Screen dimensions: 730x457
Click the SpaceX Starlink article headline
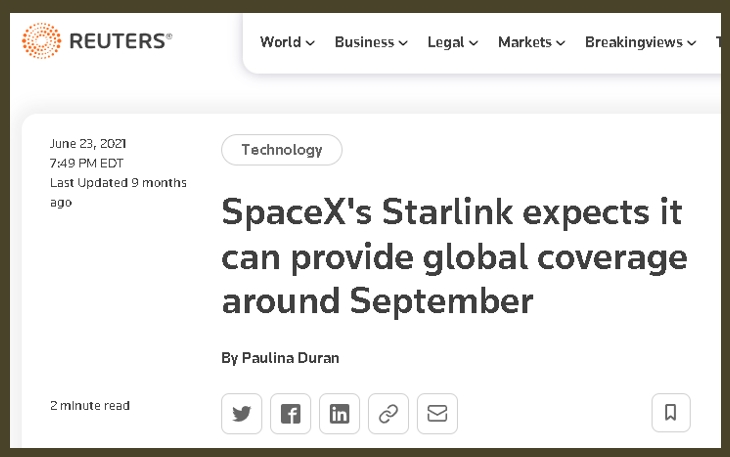pyautogui.click(x=453, y=256)
